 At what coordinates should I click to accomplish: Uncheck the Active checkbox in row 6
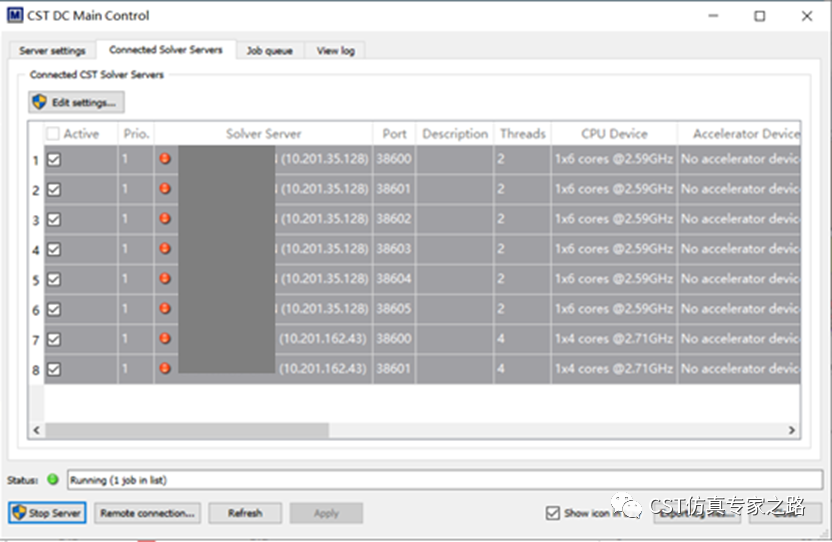54,309
